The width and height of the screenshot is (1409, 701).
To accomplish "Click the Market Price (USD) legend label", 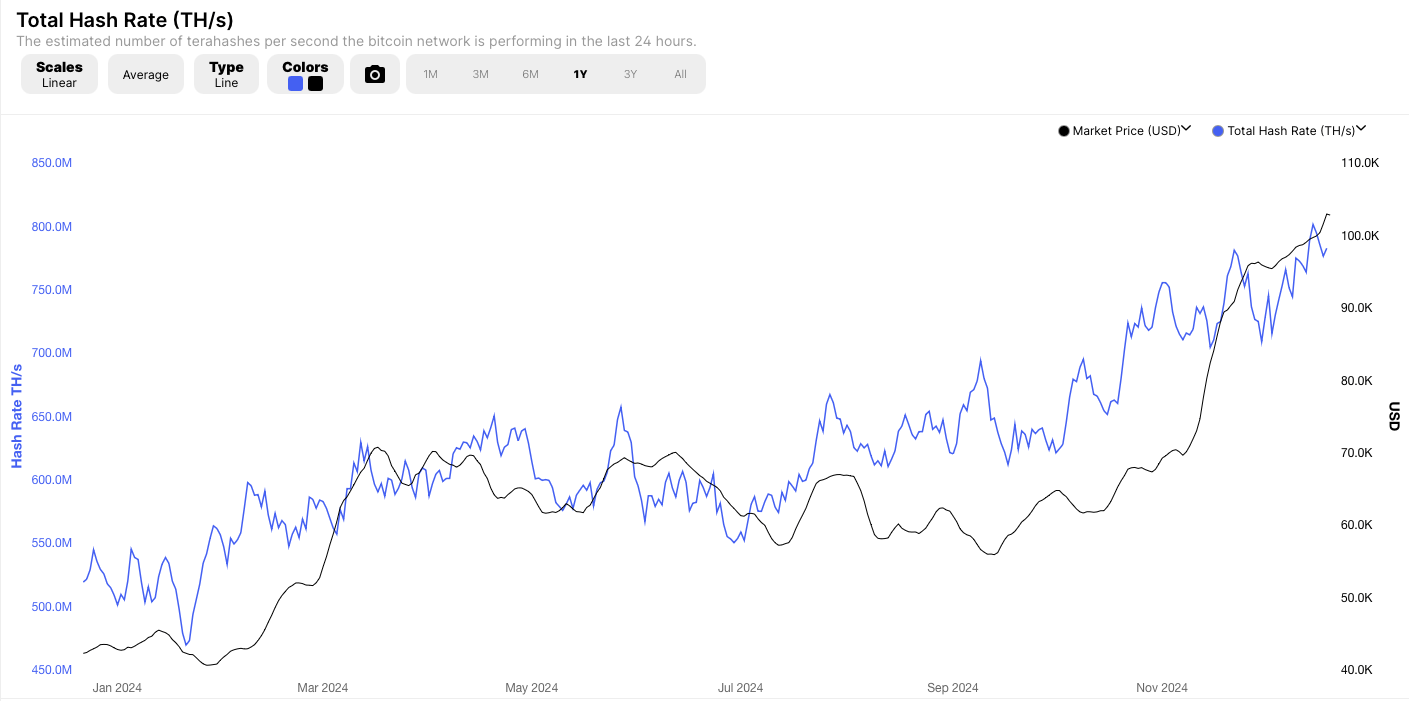I will click(x=1126, y=131).
